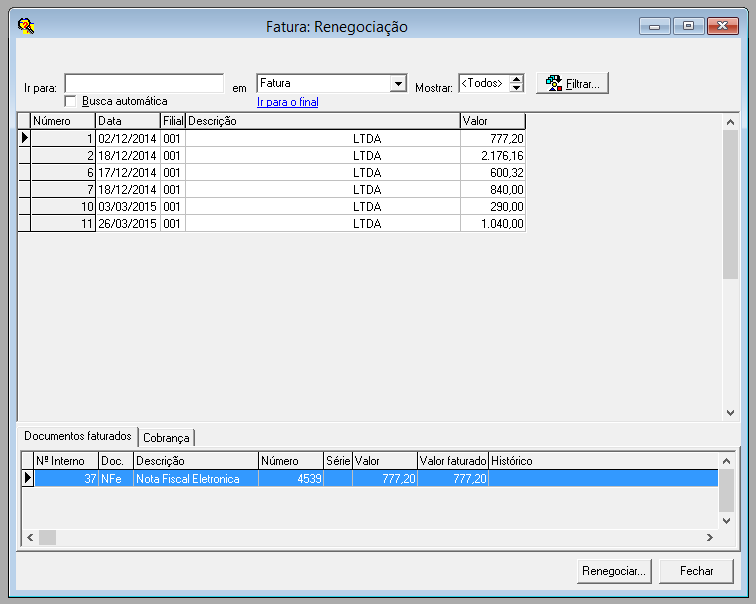The width and height of the screenshot is (756, 604).
Task: Select the Documentos faturados tab
Action: pos(78,436)
